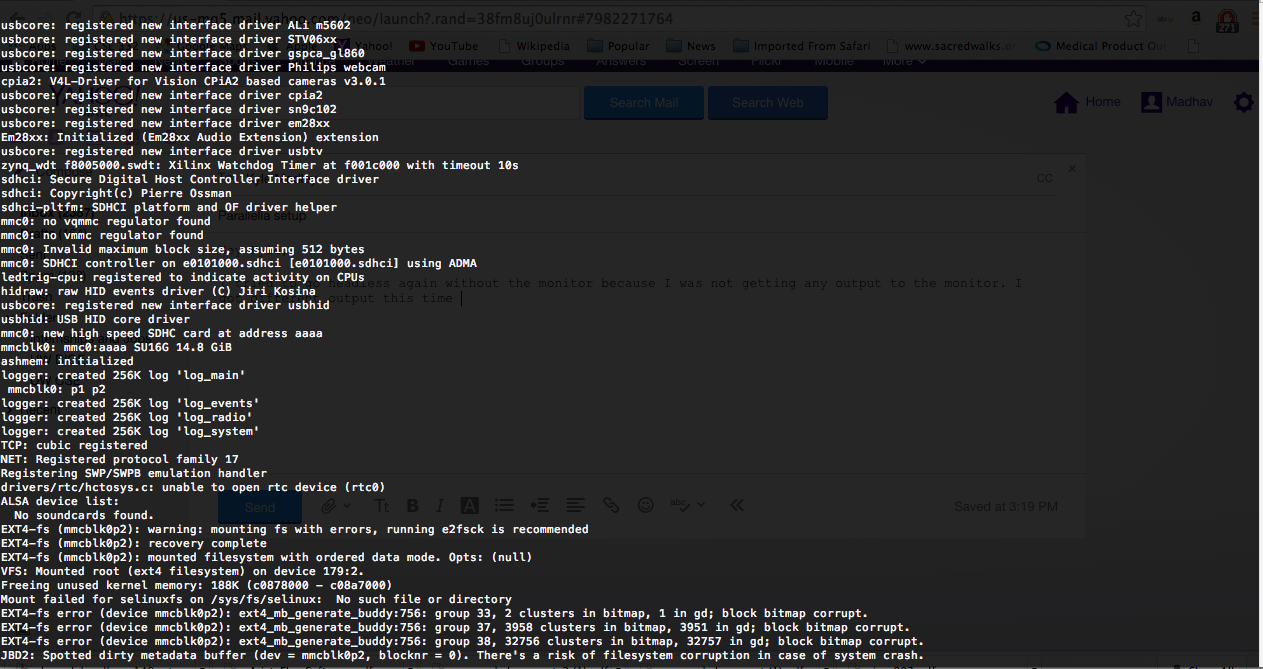The image size is (1263, 669).
Task: Open the spell-check language dropdown chevron
Action: [x=702, y=505]
